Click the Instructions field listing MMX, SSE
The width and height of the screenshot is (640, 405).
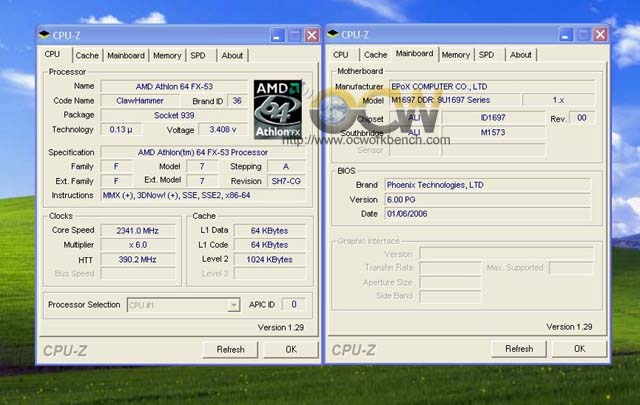tap(203, 195)
